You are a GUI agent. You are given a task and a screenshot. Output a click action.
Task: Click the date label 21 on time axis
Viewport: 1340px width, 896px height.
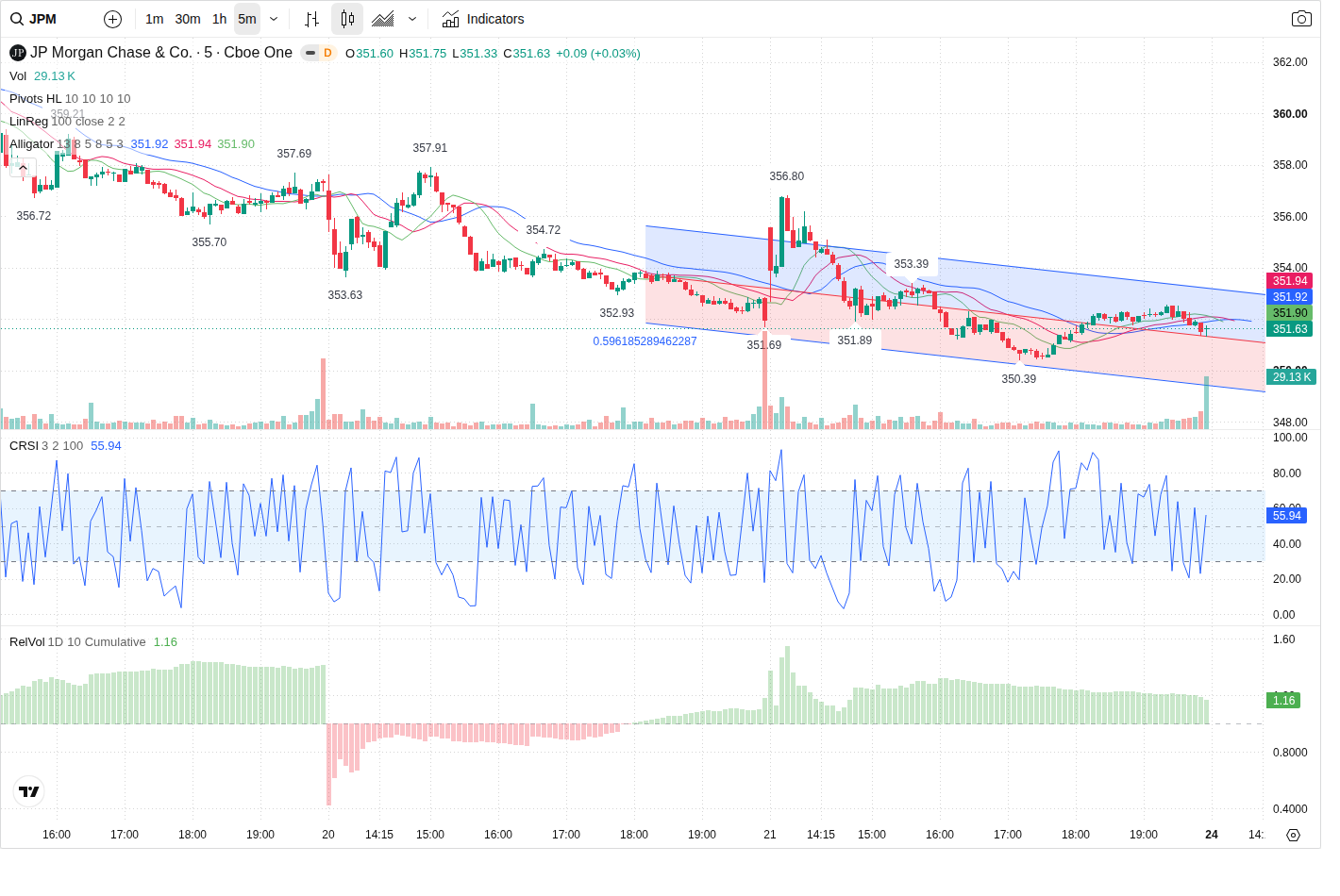(x=770, y=835)
